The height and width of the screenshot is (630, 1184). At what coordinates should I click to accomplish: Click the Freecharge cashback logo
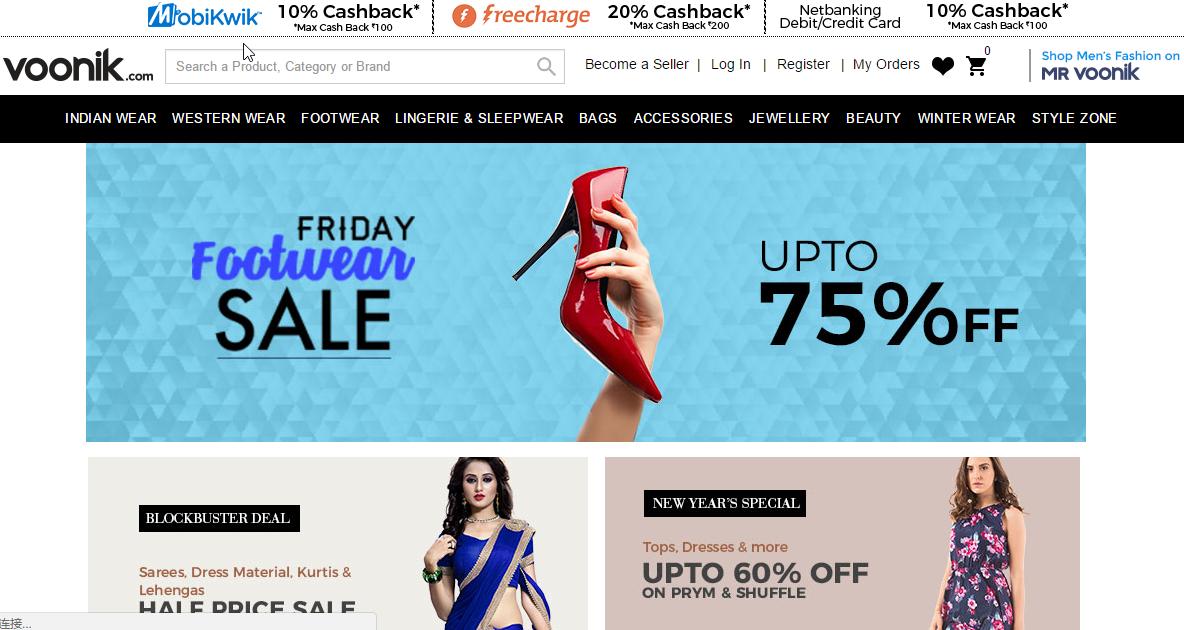(x=521, y=15)
